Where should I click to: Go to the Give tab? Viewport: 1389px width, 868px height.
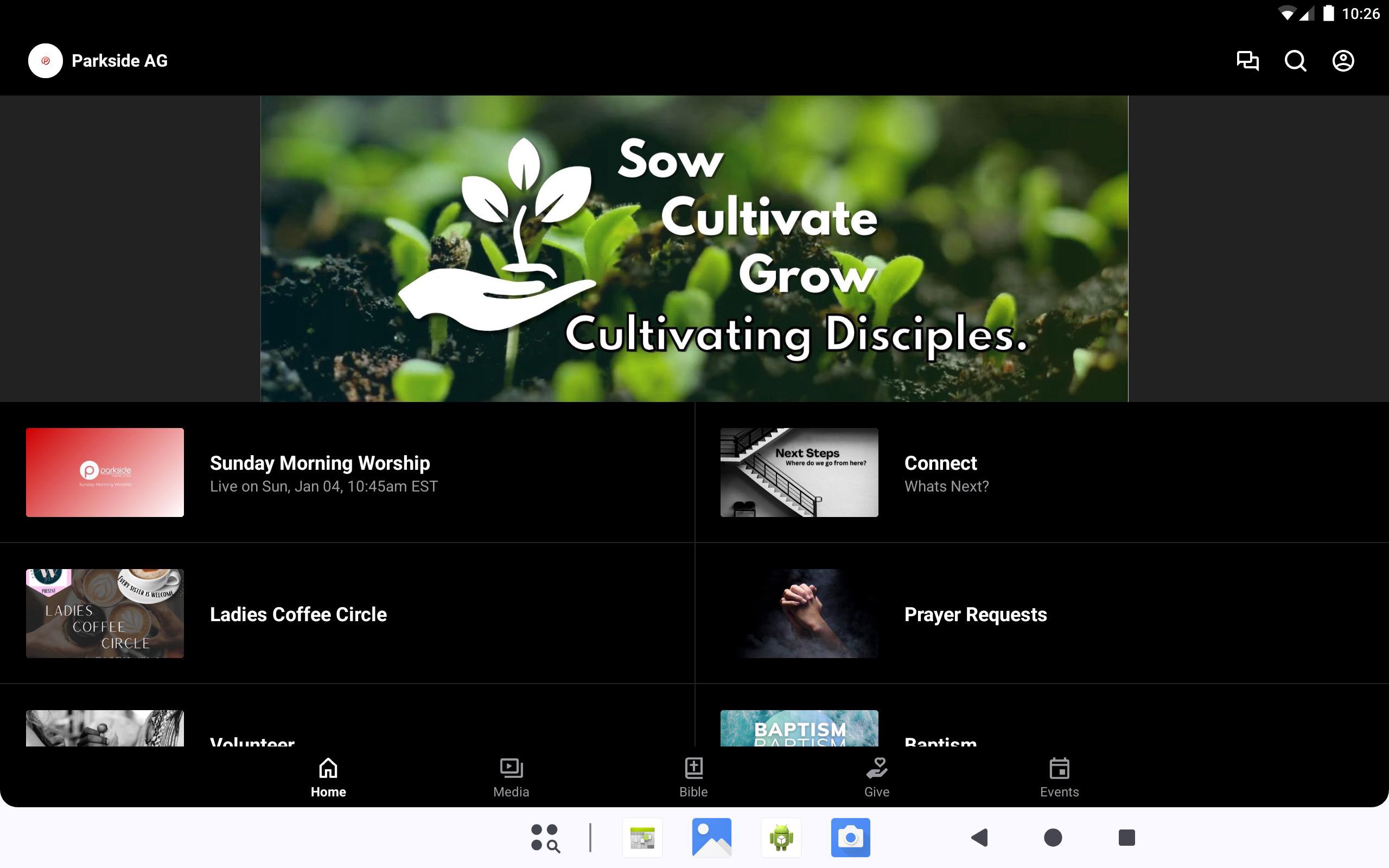pos(876,777)
